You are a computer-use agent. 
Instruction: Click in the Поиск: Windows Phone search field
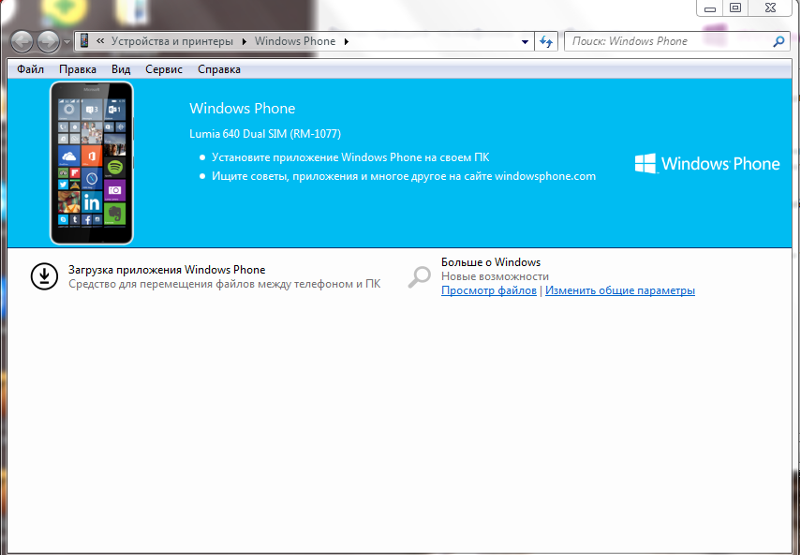665,42
